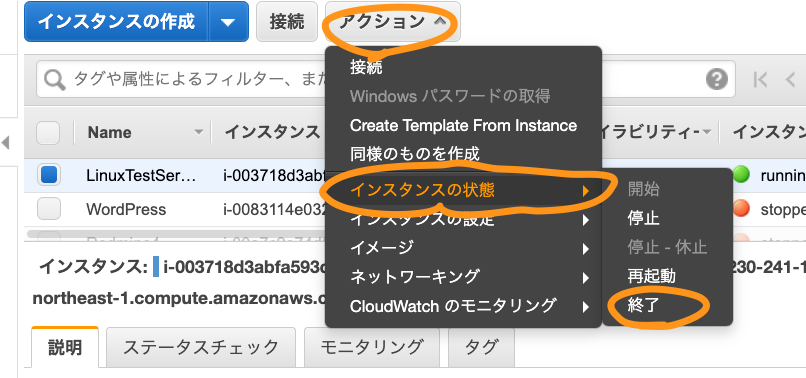The width and height of the screenshot is (806, 378).
Task: Expand the CloudWatch のモニタリング submenu
Action: click(463, 306)
